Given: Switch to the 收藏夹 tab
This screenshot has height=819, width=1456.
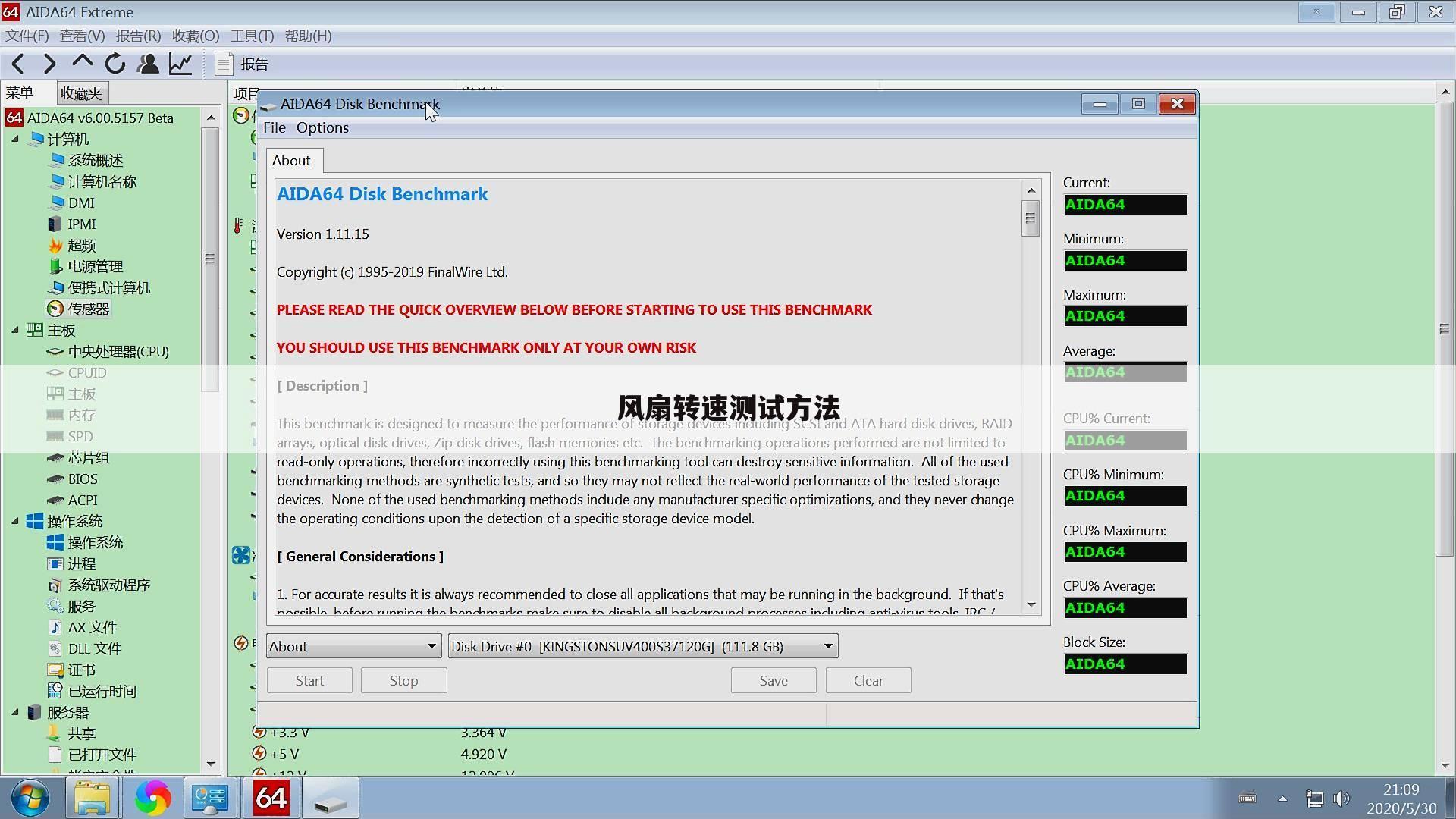Looking at the screenshot, I should pos(82,93).
